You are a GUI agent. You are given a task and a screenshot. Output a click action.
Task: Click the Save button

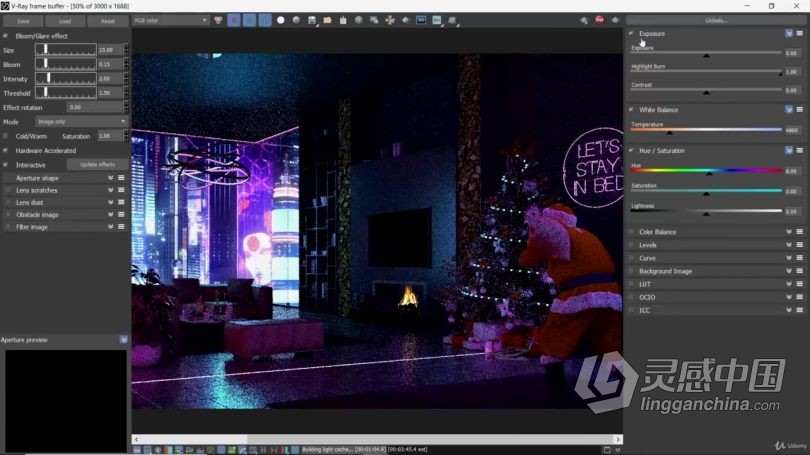click(23, 21)
